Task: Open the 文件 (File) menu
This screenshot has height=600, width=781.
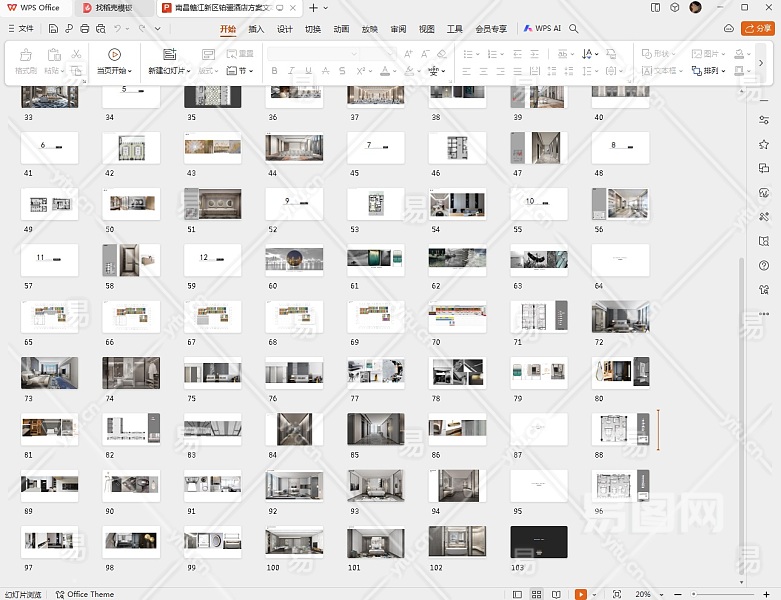Action: pyautogui.click(x=21, y=29)
